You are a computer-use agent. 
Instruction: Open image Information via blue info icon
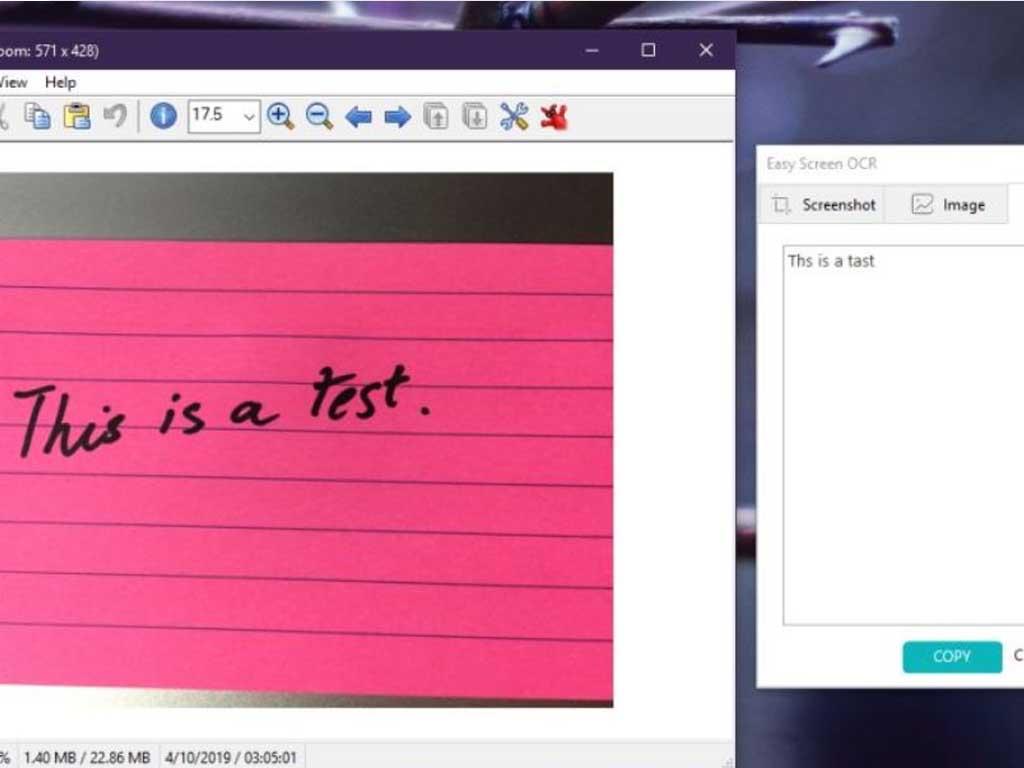pos(163,116)
